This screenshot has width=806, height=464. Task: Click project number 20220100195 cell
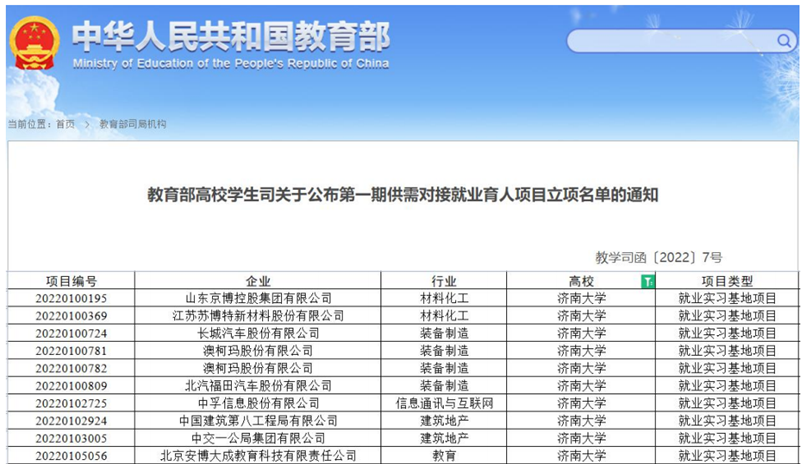(71, 299)
